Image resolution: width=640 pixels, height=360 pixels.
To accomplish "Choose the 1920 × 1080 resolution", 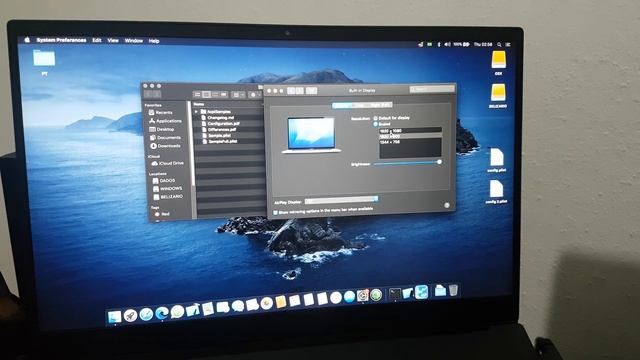I will pos(410,131).
